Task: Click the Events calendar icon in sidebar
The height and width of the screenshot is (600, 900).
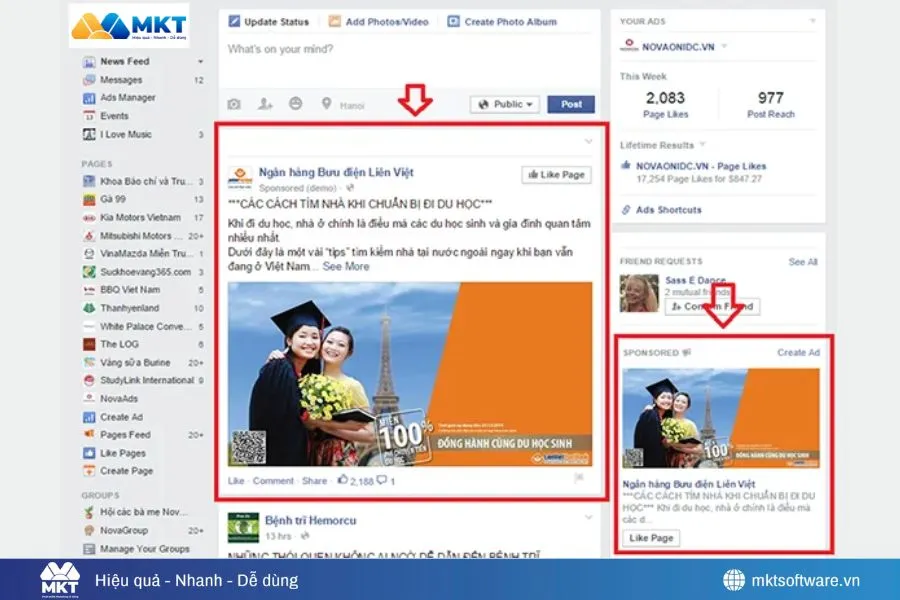Action: pyautogui.click(x=89, y=116)
